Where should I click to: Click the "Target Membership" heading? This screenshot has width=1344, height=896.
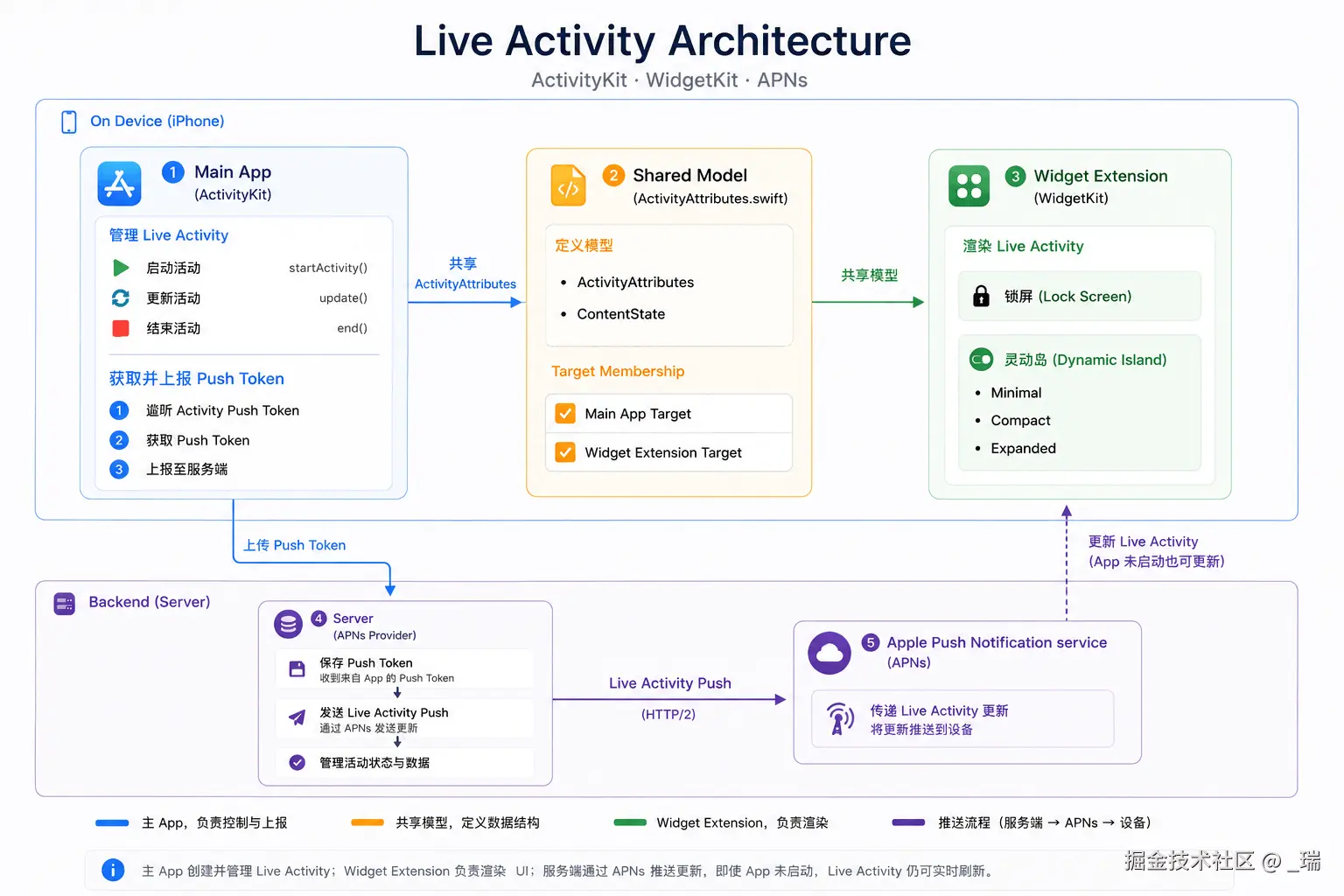(x=618, y=371)
